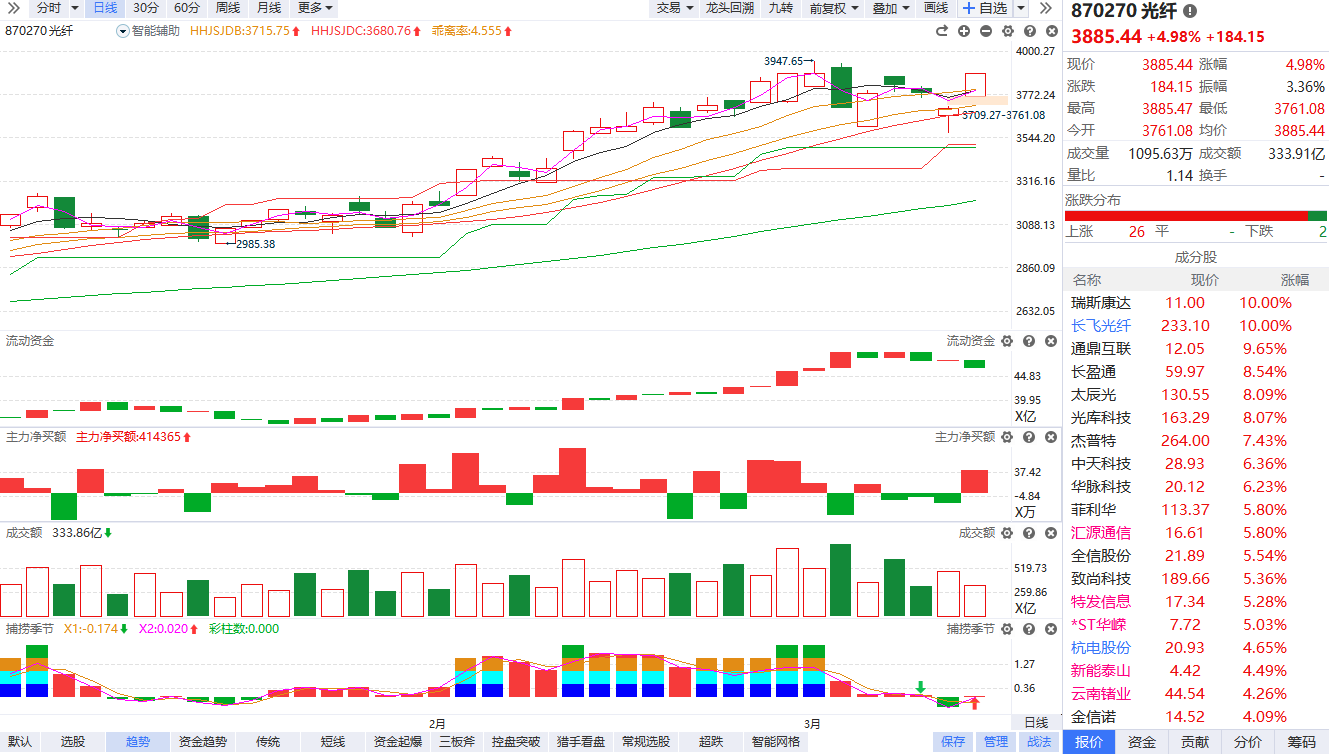
Task: Click the 成交额 X亿 unit label
Action: point(1026,608)
